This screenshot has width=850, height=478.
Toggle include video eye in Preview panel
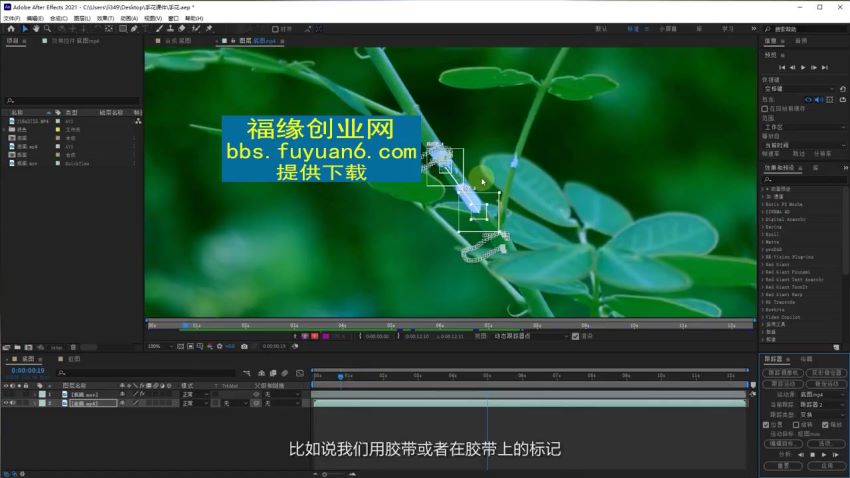[x=808, y=100]
